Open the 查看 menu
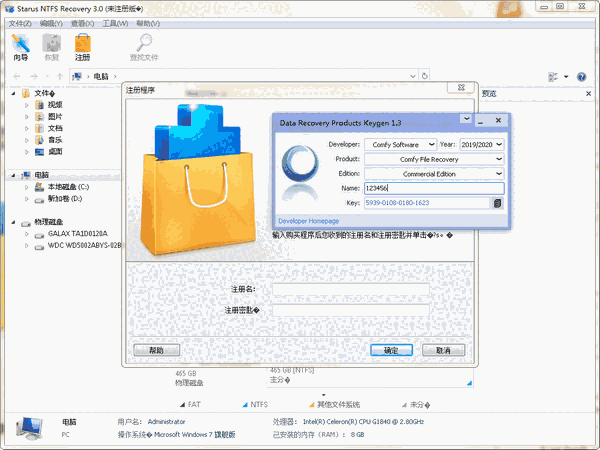 [x=82, y=23]
